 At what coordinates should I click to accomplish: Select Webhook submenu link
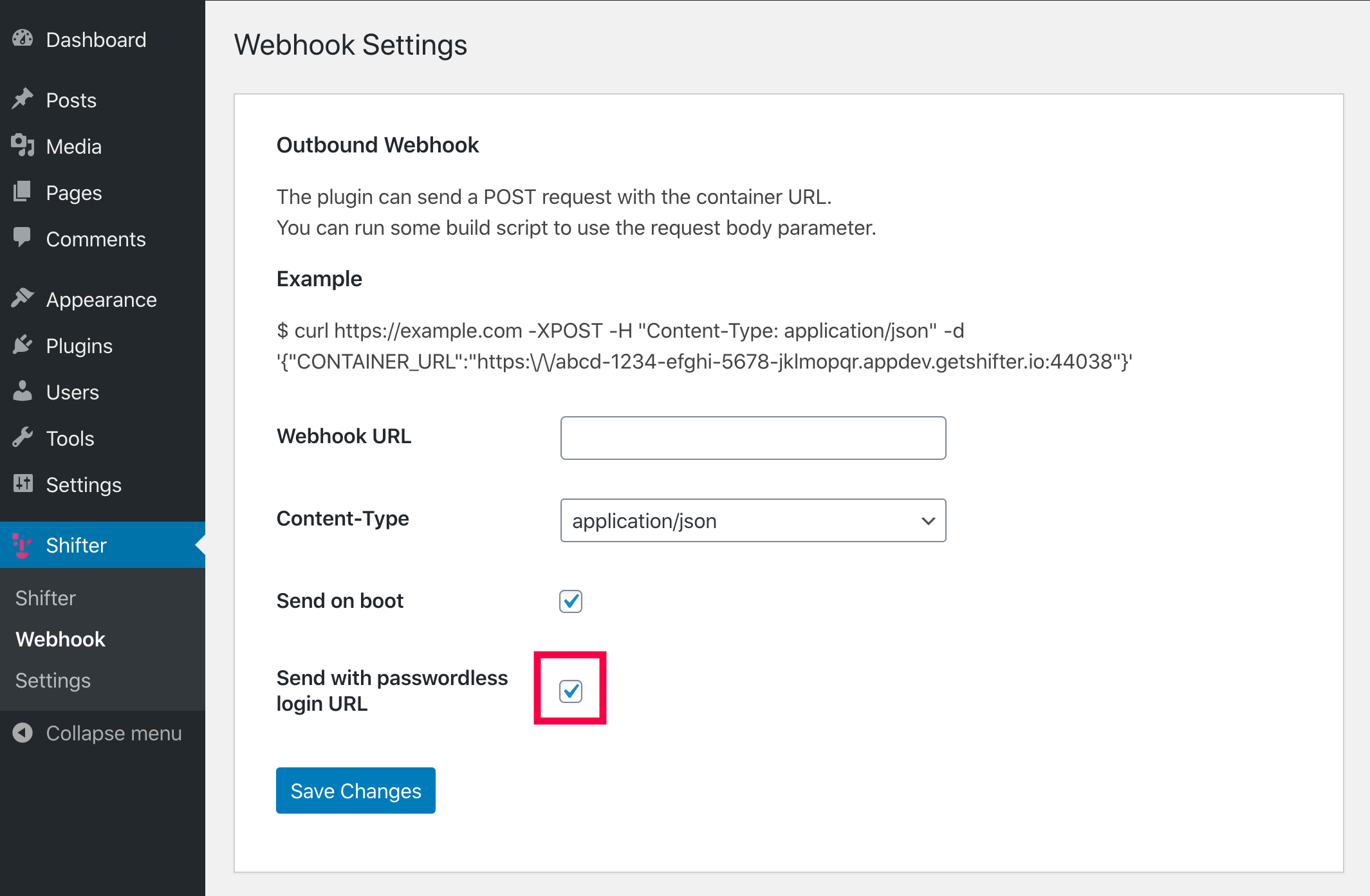60,639
